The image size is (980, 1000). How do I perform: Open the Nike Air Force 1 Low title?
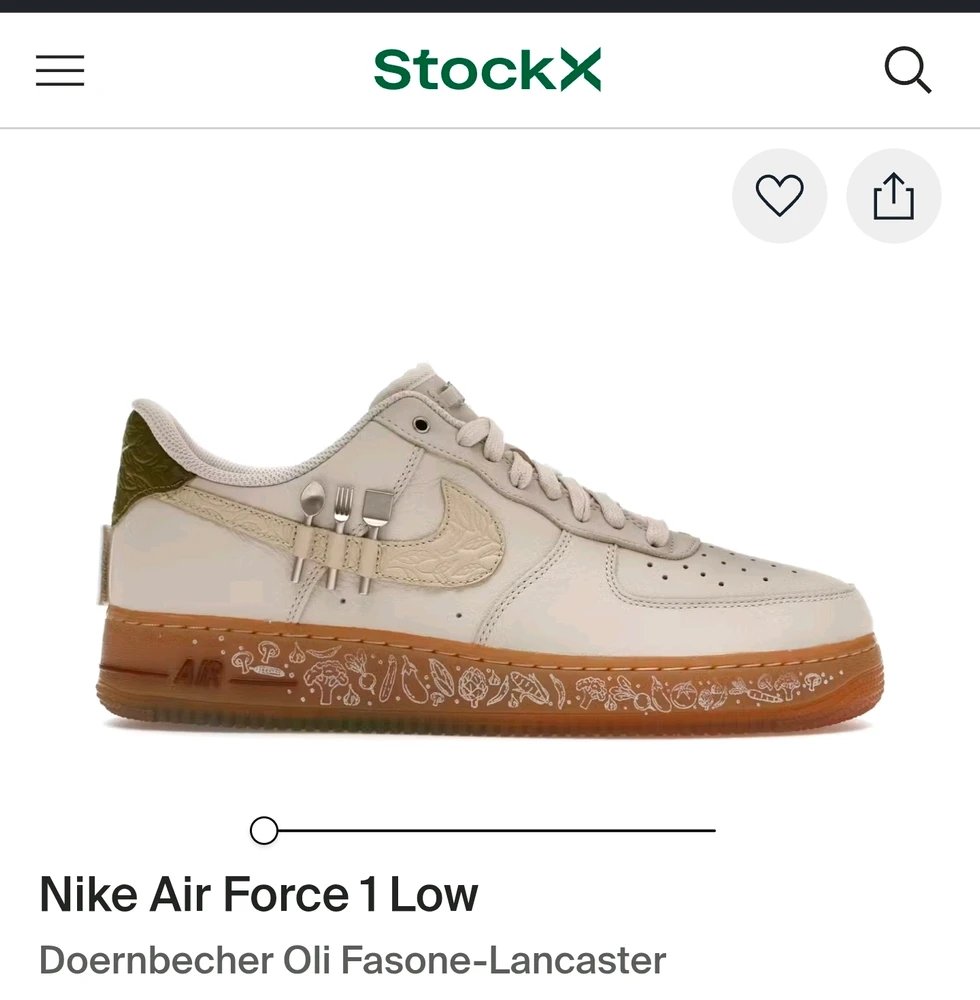[258, 895]
